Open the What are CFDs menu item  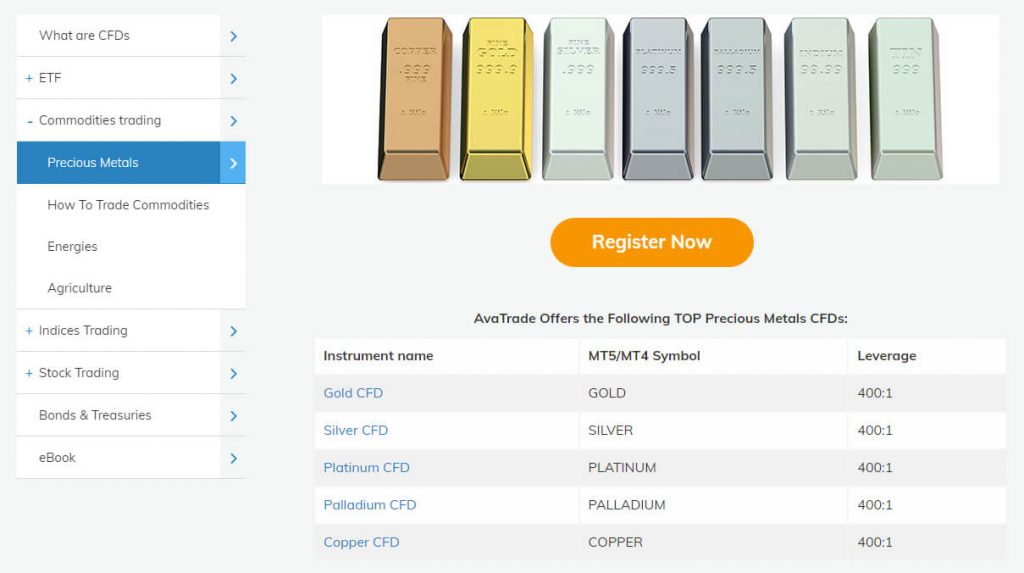tap(84, 35)
